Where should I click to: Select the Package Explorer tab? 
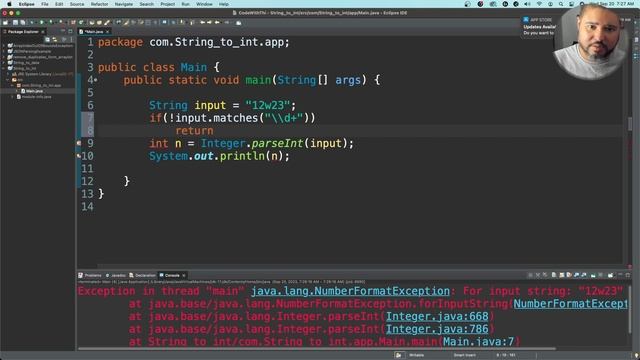[x=23, y=31]
